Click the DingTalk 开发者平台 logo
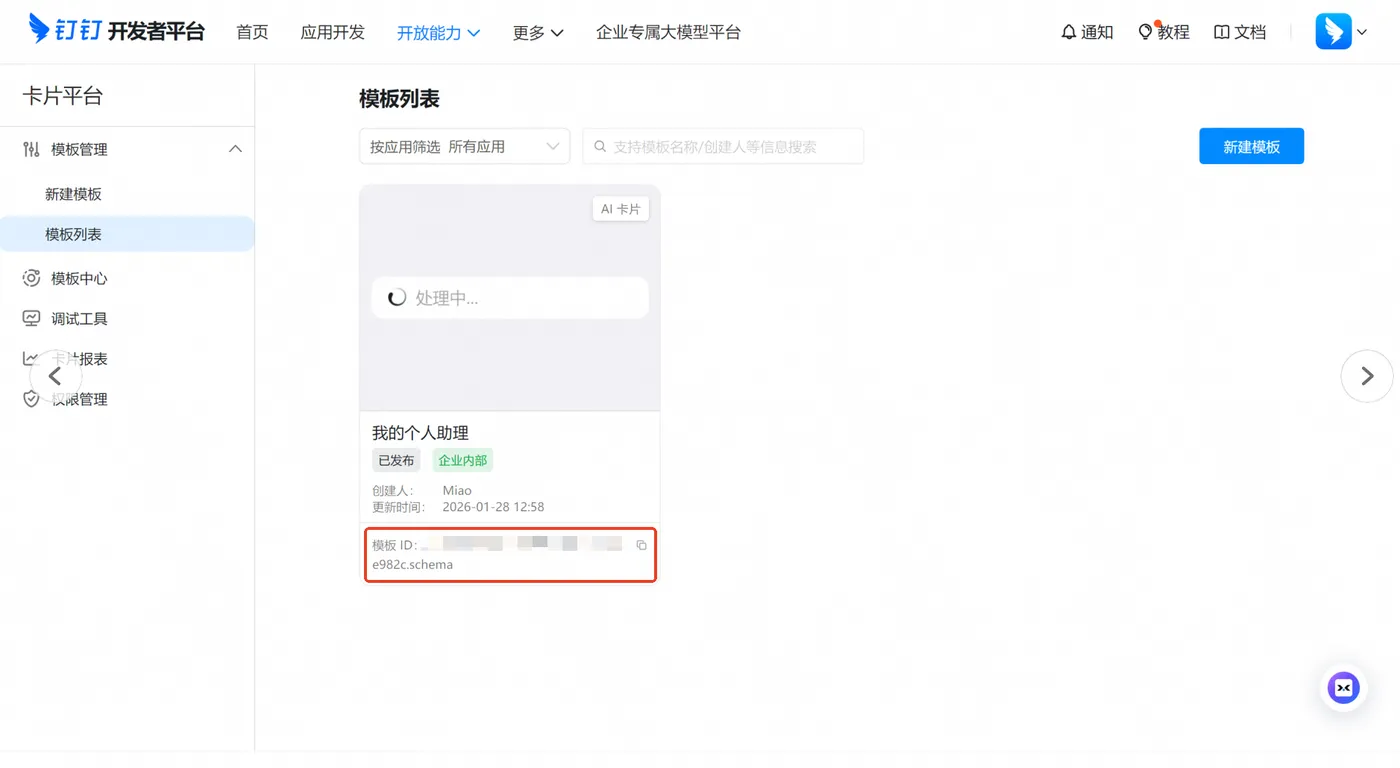 tap(117, 31)
